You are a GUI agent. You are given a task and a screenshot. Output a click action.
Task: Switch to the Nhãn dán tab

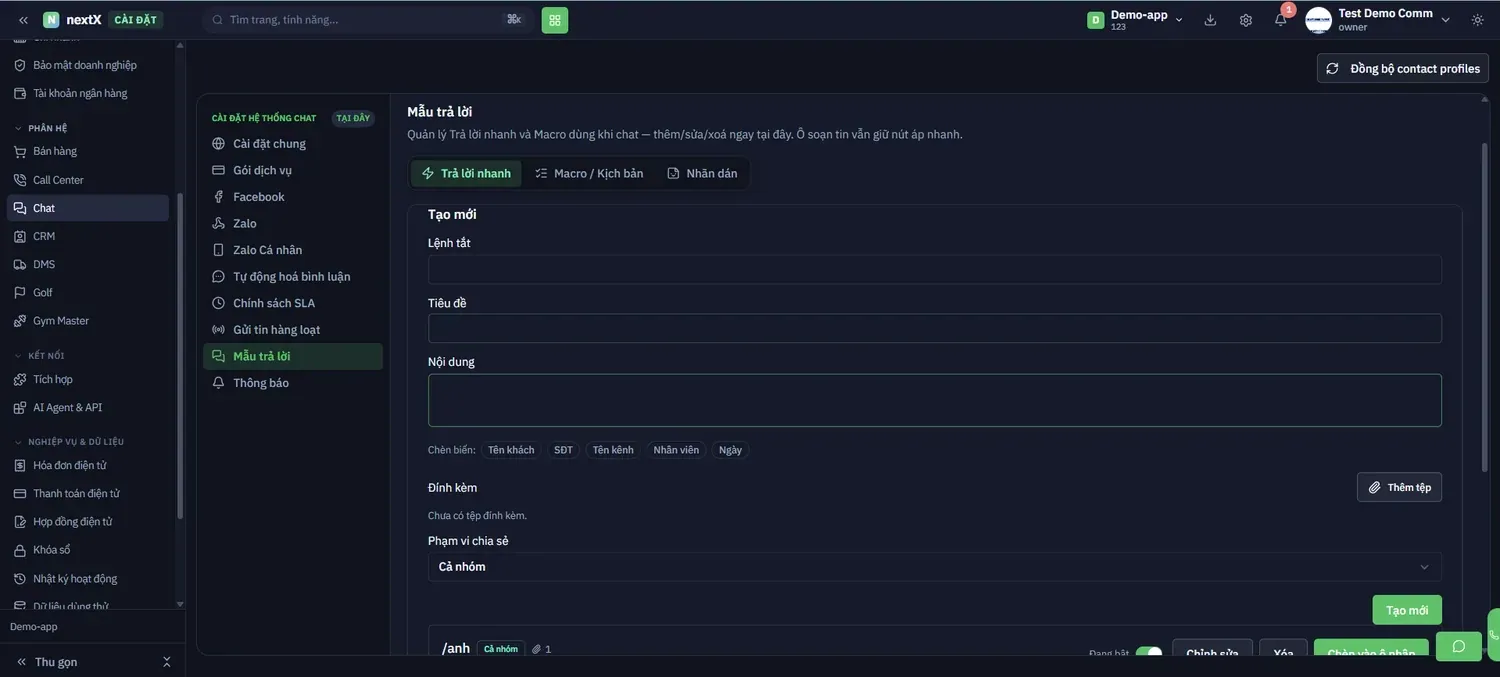702,173
